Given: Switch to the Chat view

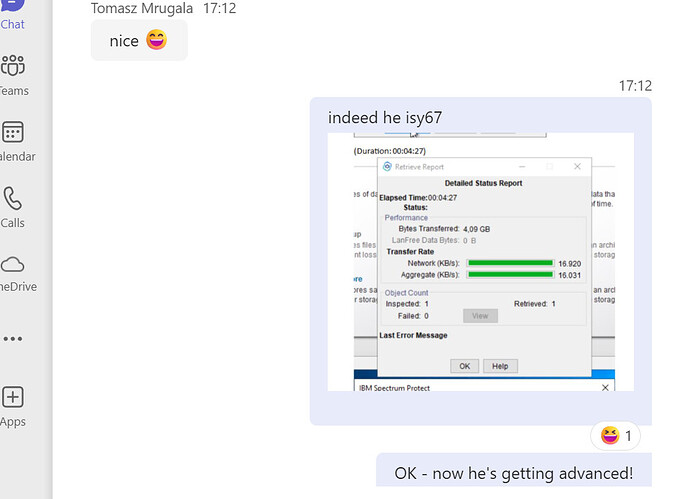Looking at the screenshot, I should click(13, 10).
